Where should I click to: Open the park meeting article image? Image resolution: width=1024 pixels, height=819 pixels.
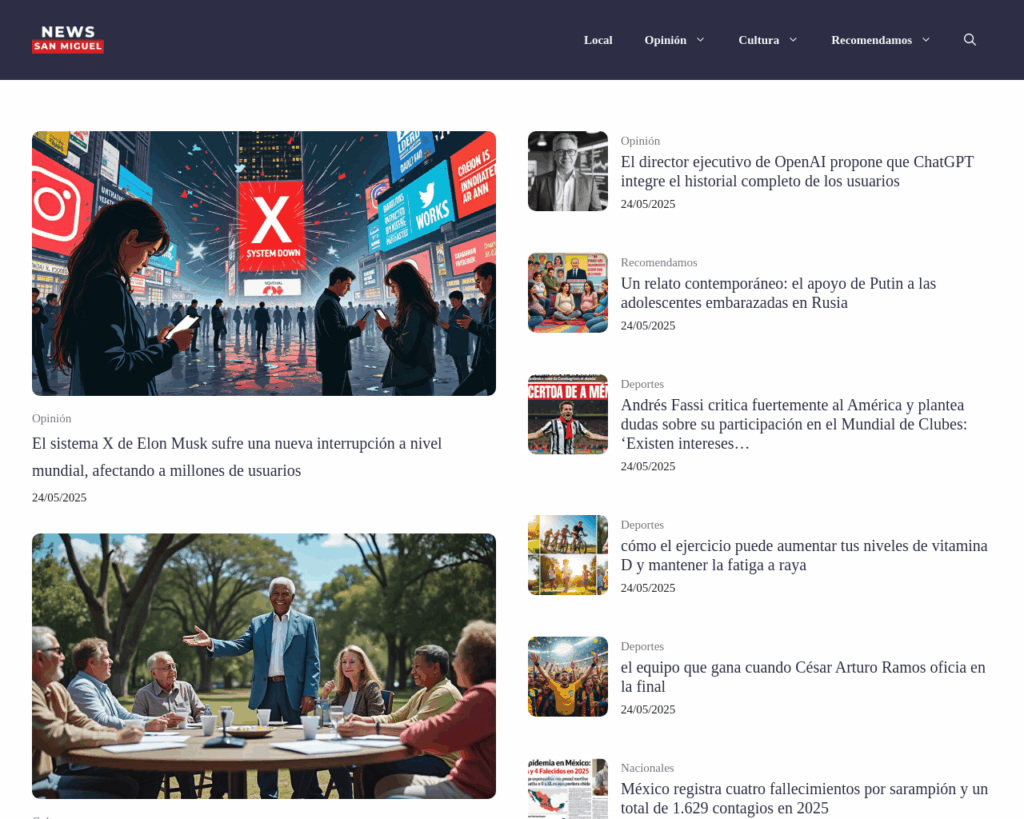coord(264,665)
